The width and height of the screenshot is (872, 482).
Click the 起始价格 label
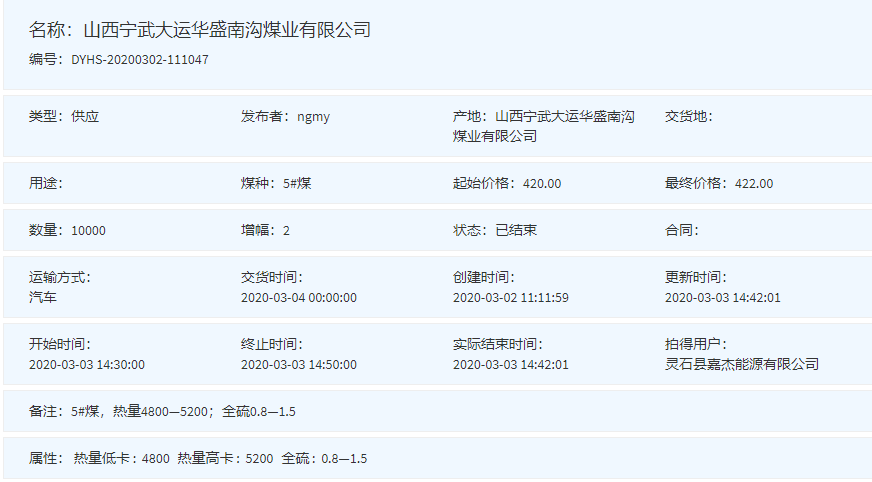tap(484, 183)
